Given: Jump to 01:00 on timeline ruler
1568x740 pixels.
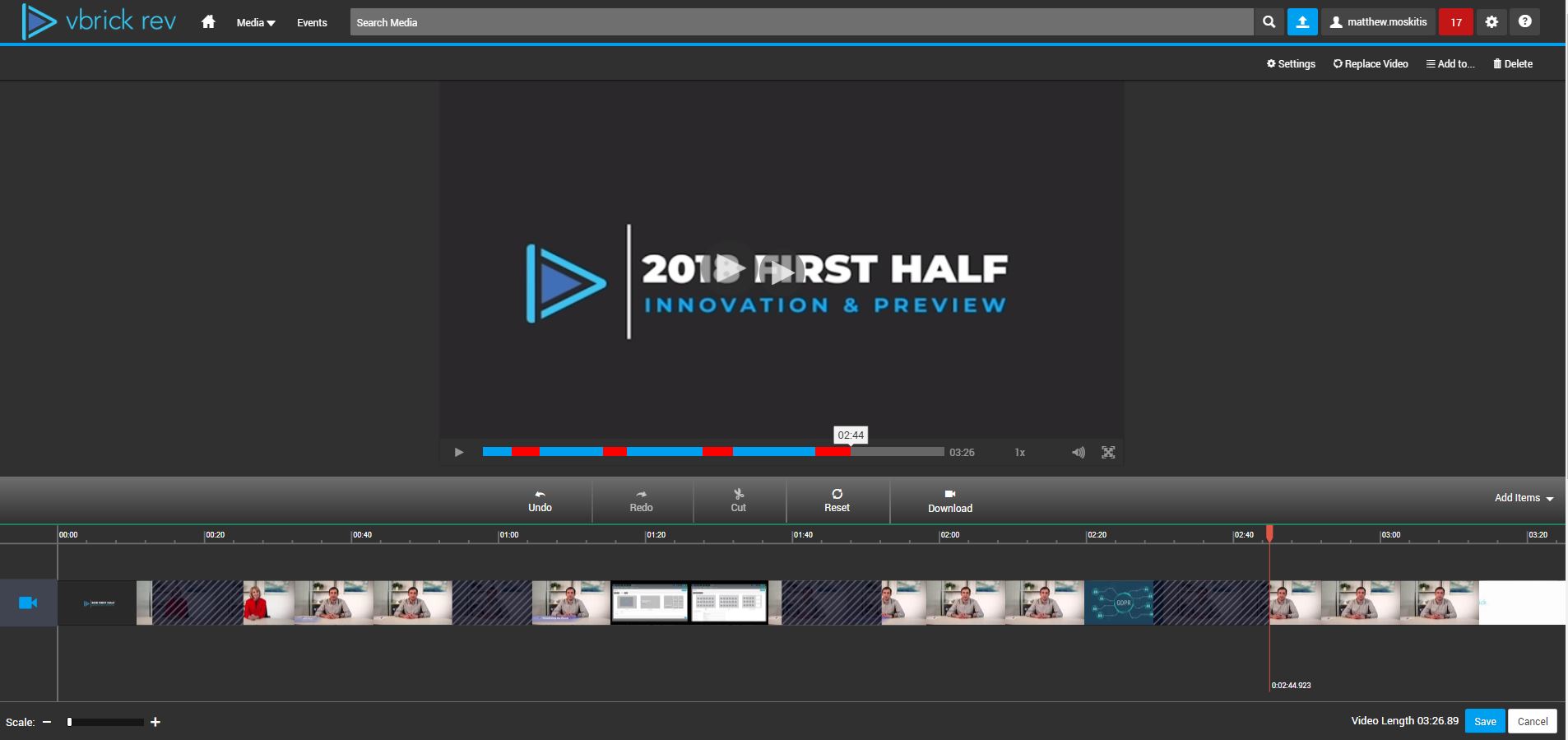Looking at the screenshot, I should point(509,535).
